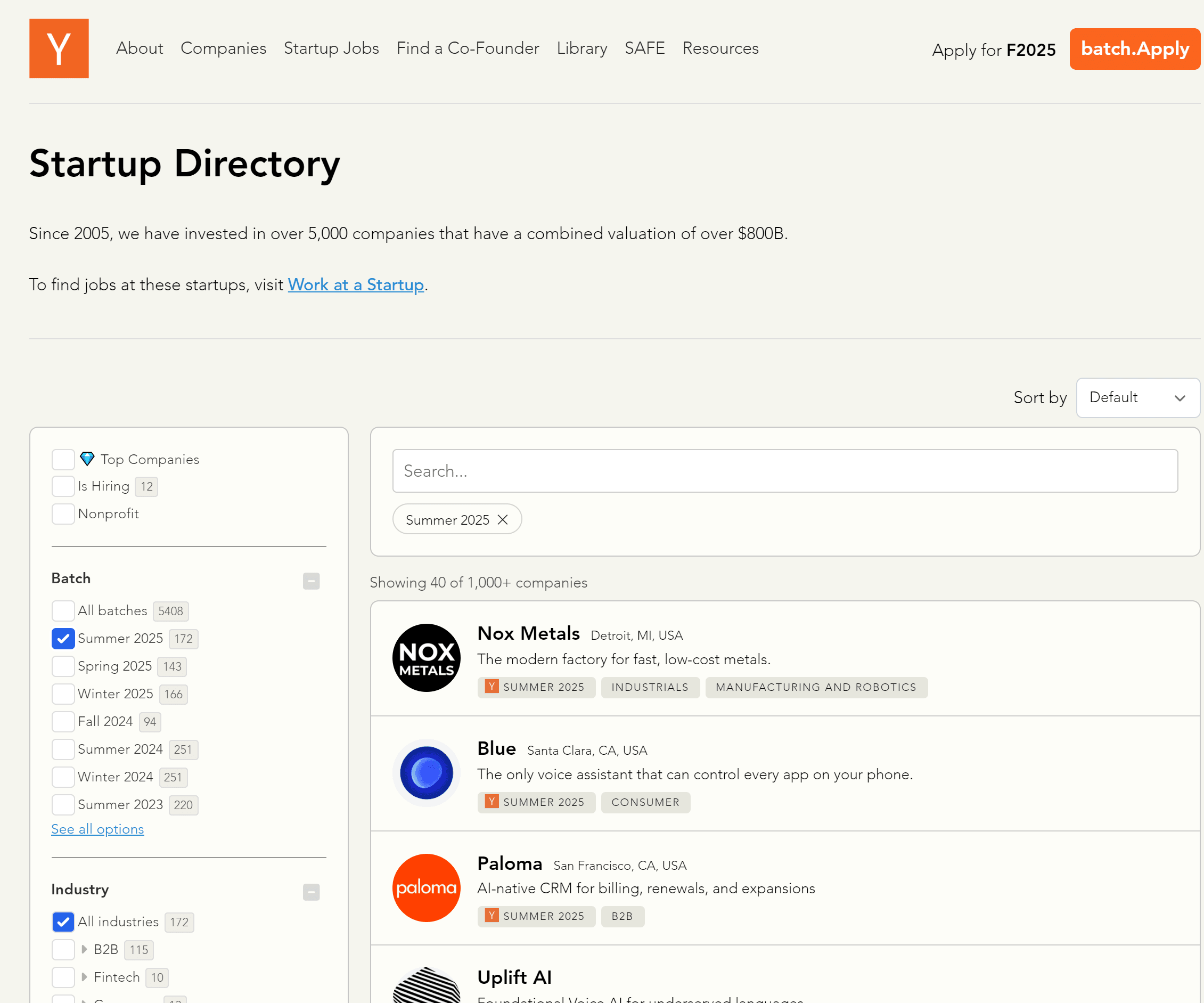Remove the Summer 2025 filter chip
The width and height of the screenshot is (1204, 1003).
pos(503,519)
